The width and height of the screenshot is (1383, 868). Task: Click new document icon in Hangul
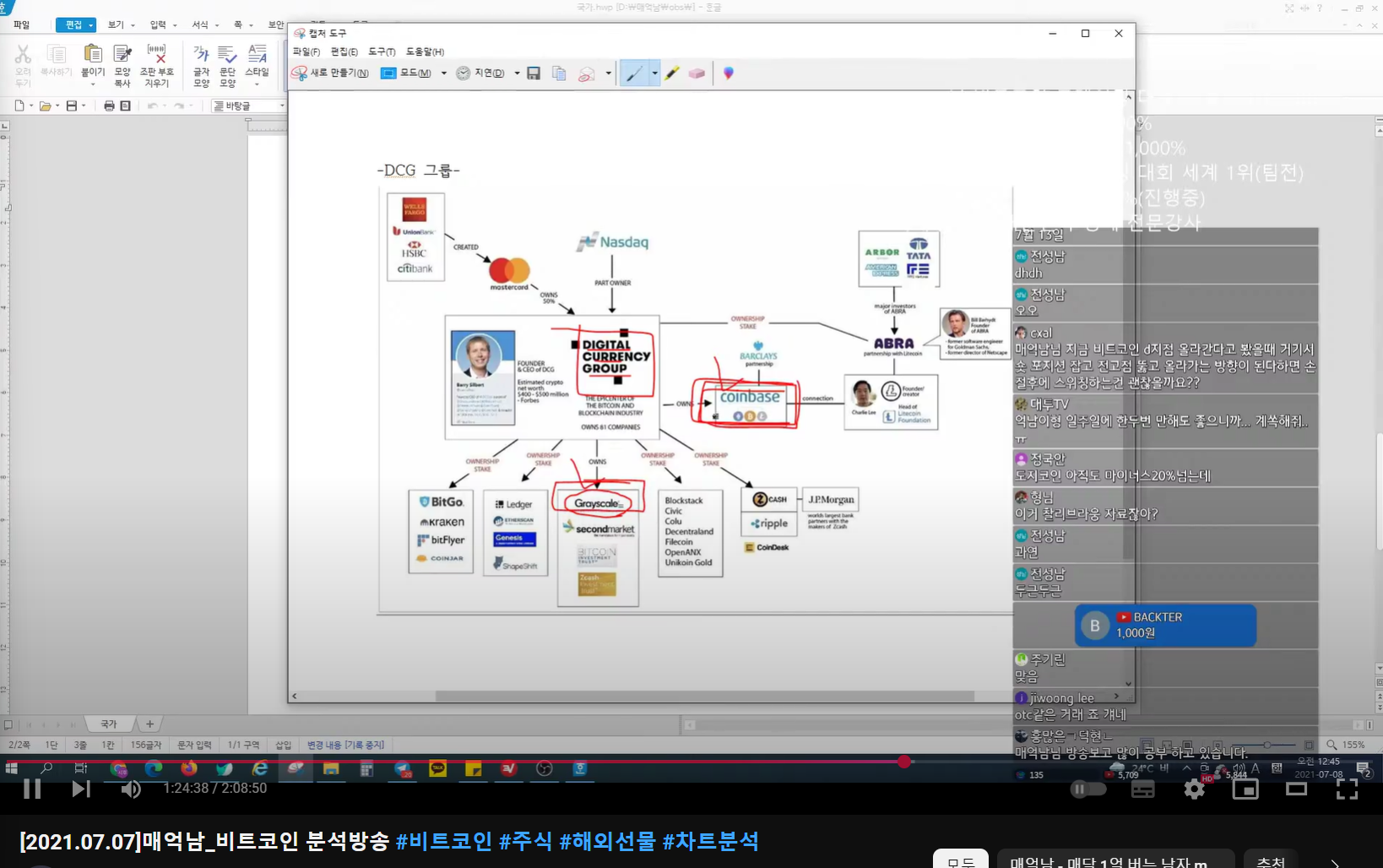tap(19, 106)
